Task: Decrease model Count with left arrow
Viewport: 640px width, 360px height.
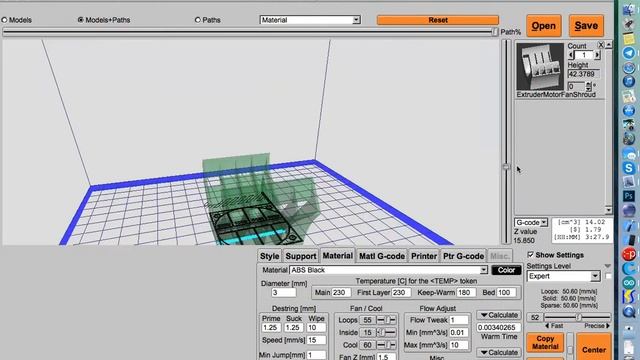Action: [x=571, y=55]
